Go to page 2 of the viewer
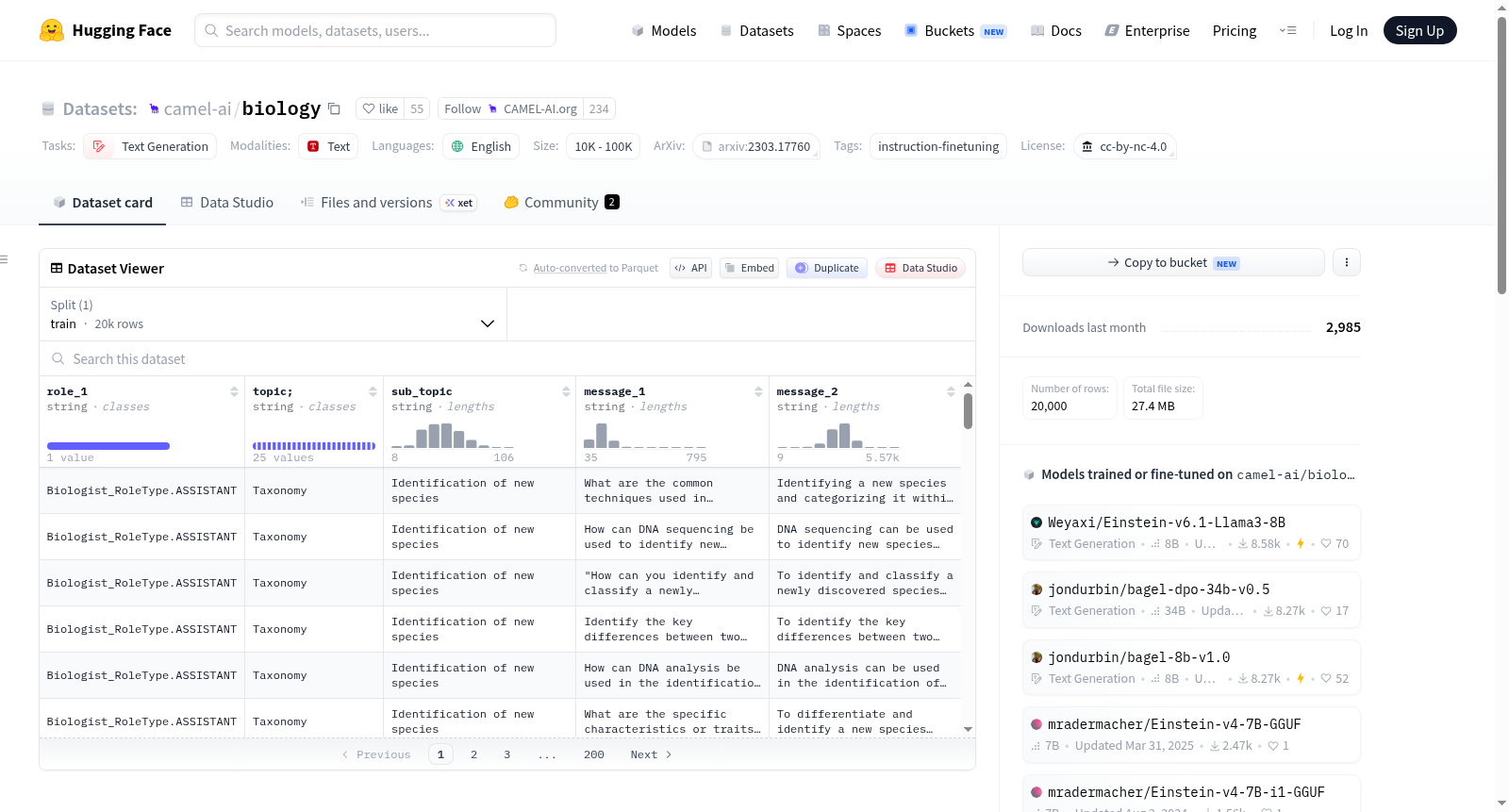 click(473, 754)
